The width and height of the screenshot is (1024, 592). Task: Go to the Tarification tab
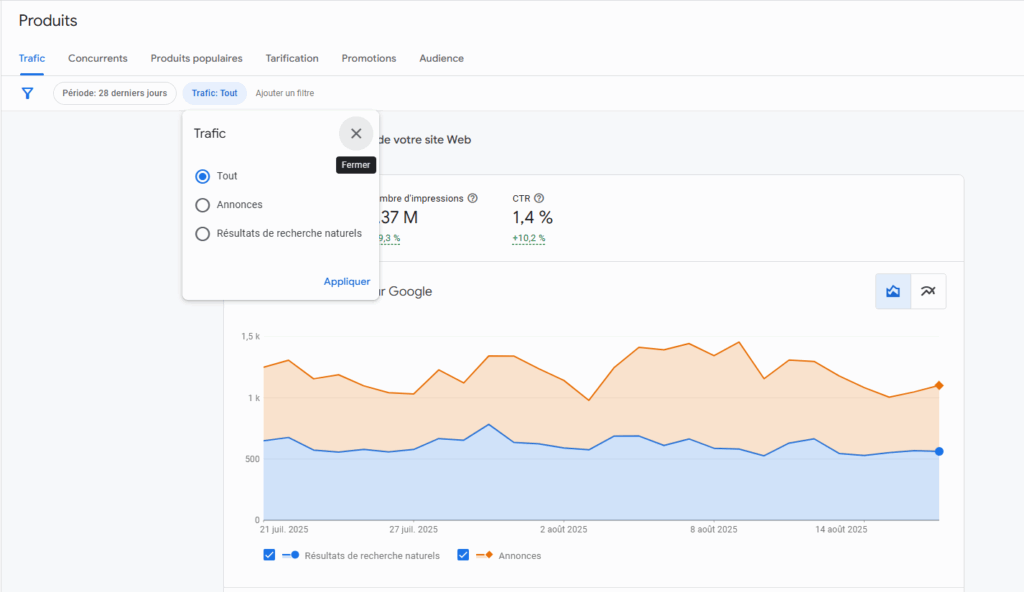(292, 58)
